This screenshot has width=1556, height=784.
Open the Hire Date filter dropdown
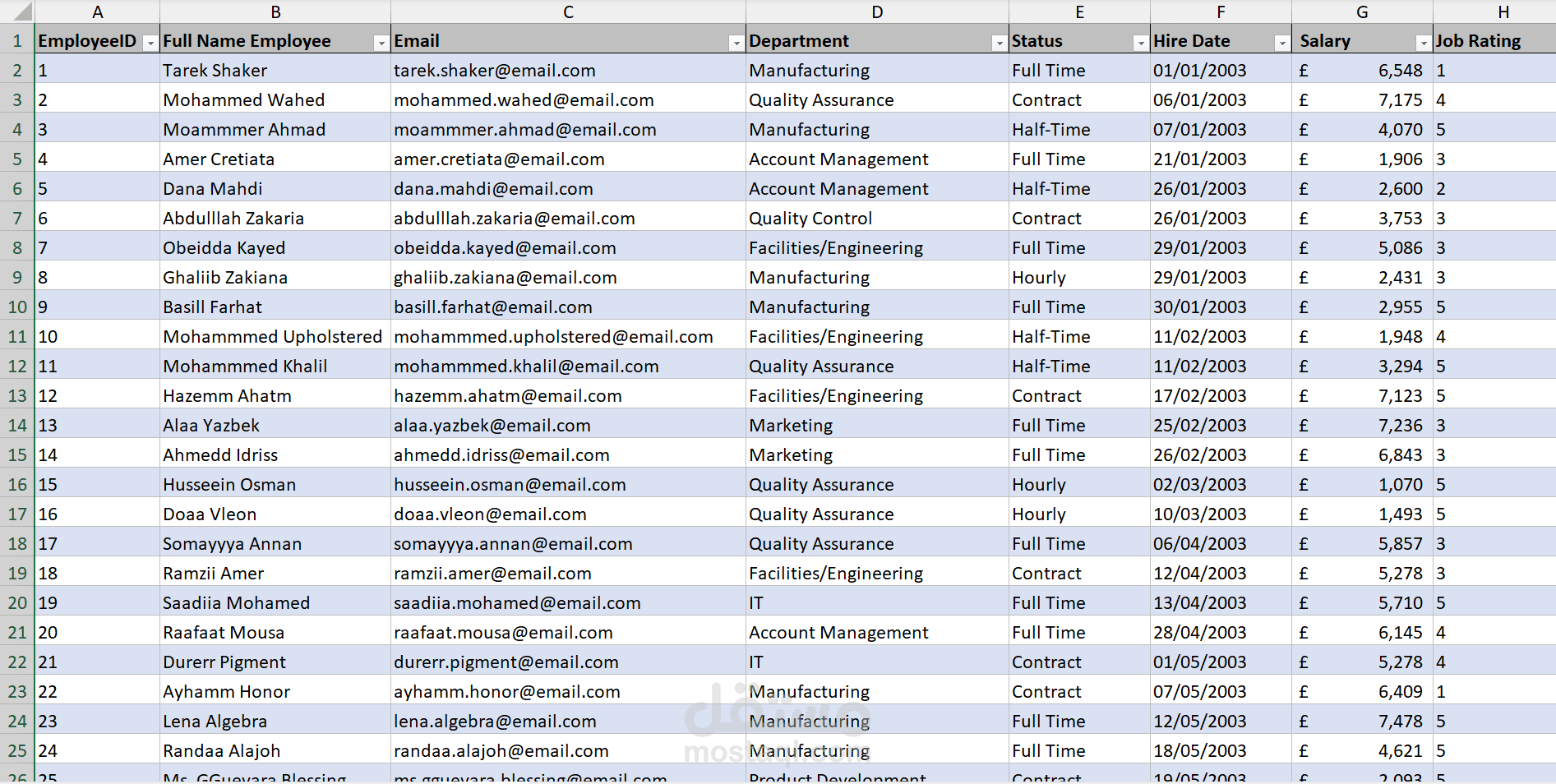pos(1281,44)
